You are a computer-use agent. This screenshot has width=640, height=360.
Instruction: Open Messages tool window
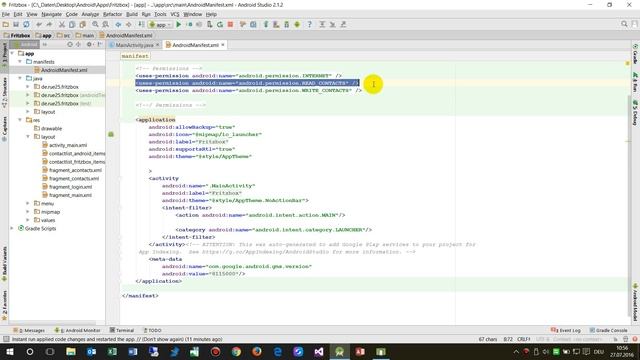29,330
